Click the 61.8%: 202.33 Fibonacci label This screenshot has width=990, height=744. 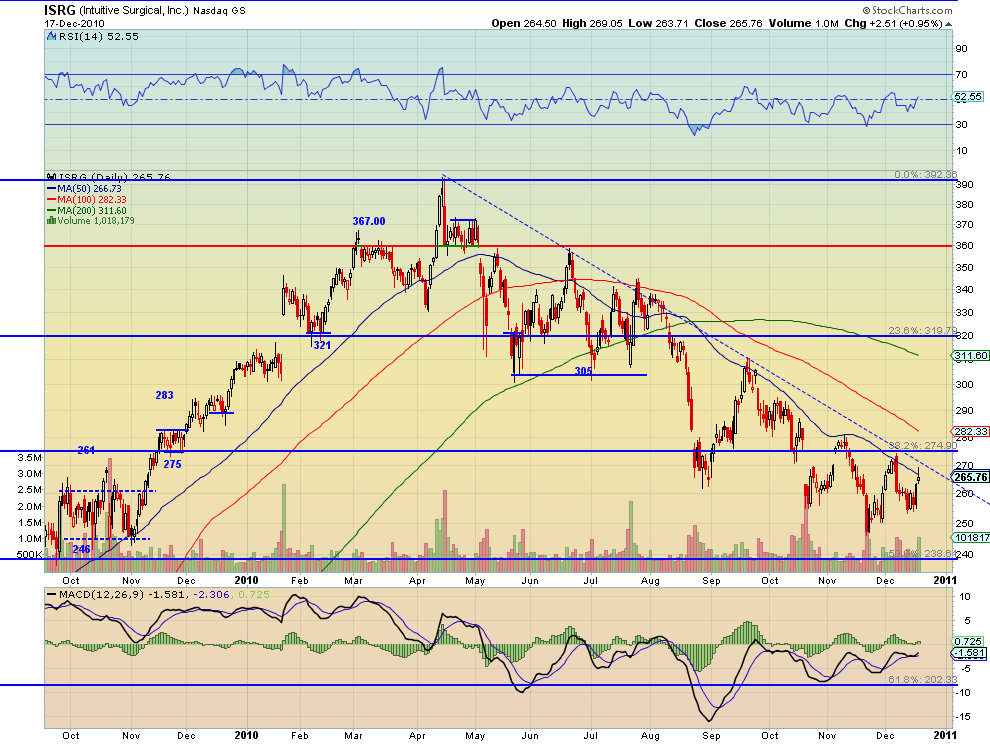click(x=922, y=680)
